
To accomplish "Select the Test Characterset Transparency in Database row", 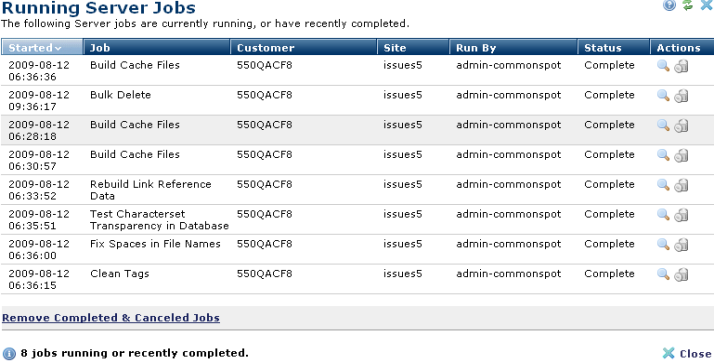I will [357, 220].
